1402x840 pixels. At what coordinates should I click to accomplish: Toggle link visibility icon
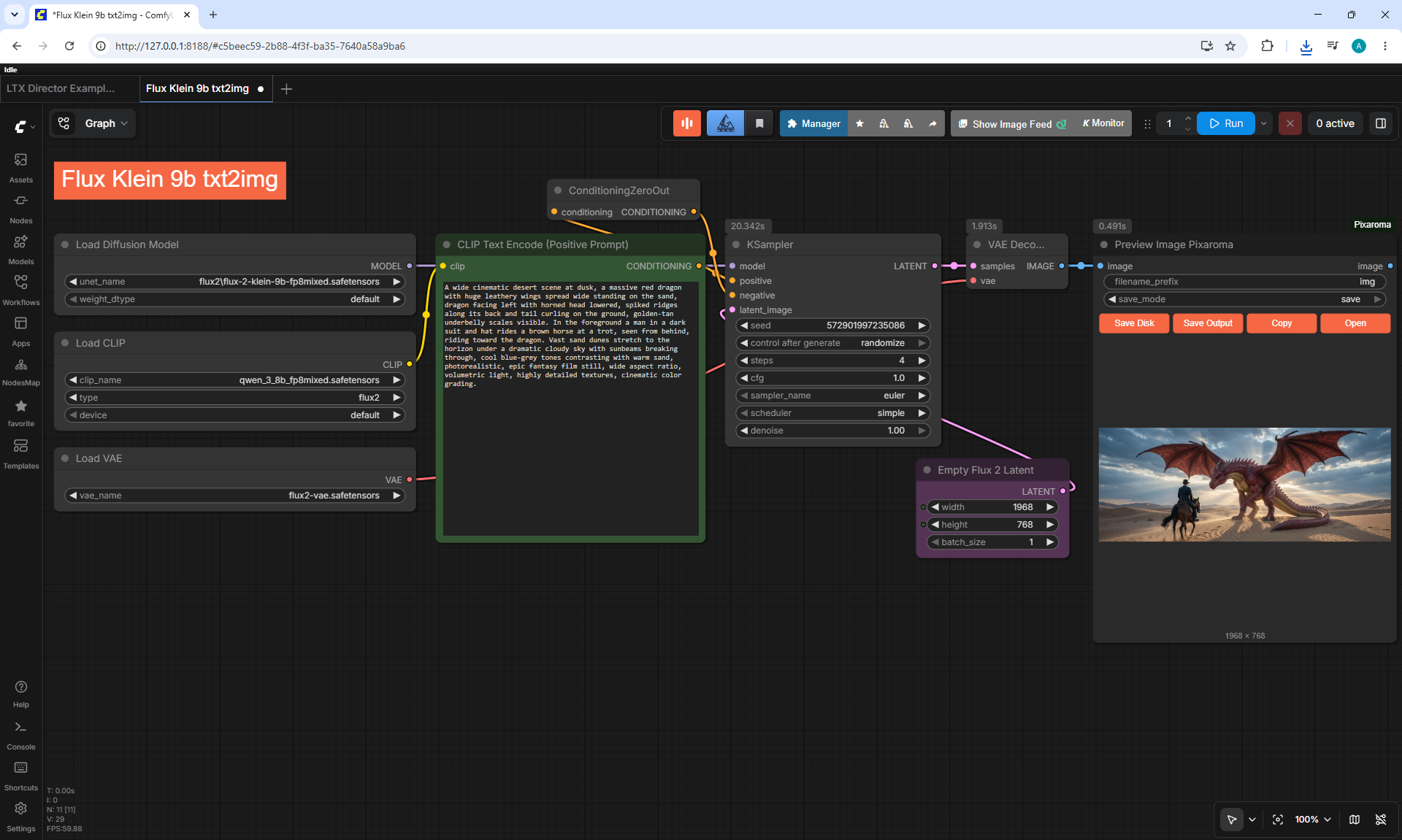coord(1381,820)
